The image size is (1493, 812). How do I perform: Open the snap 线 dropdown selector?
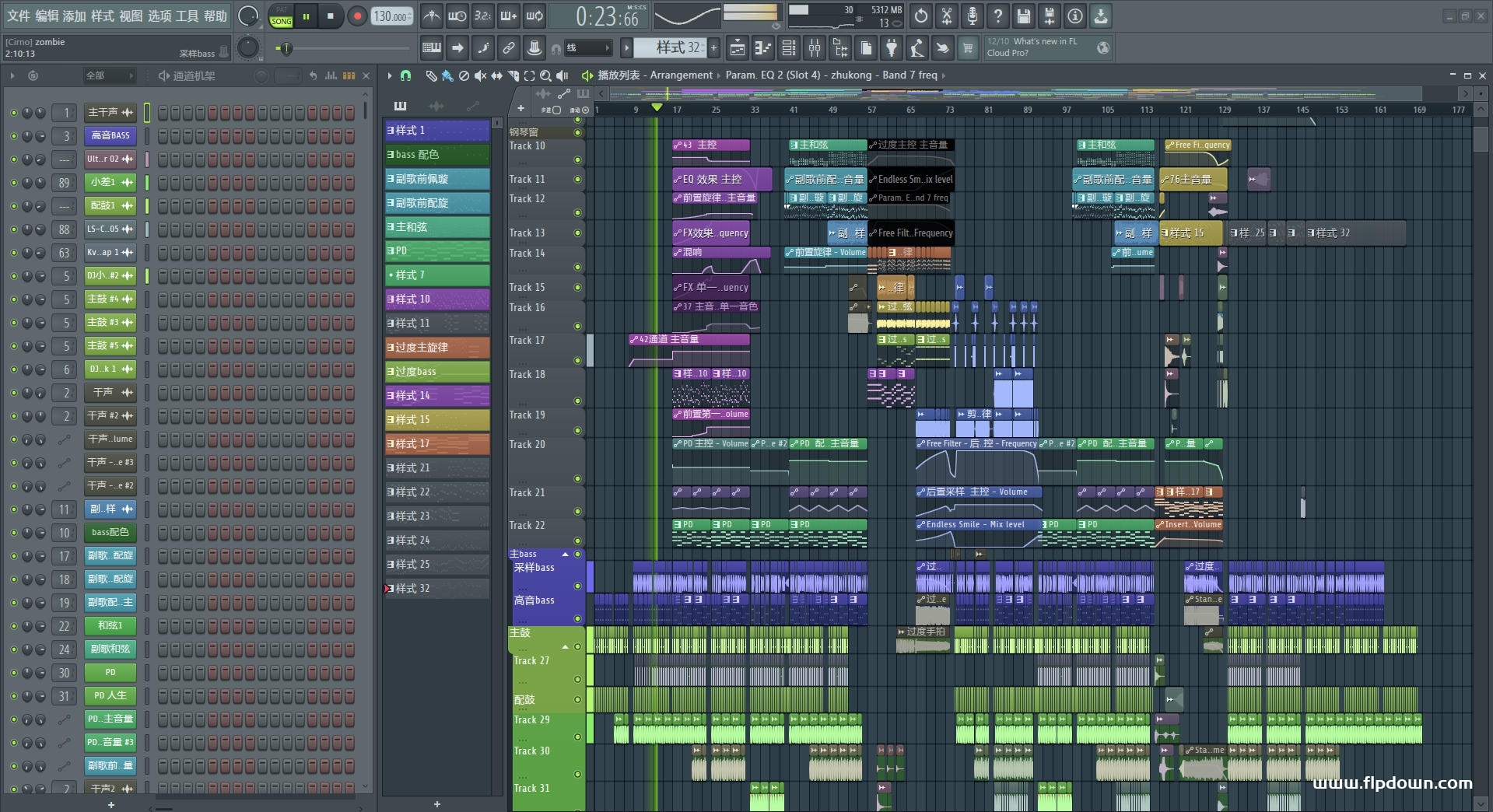coord(587,48)
